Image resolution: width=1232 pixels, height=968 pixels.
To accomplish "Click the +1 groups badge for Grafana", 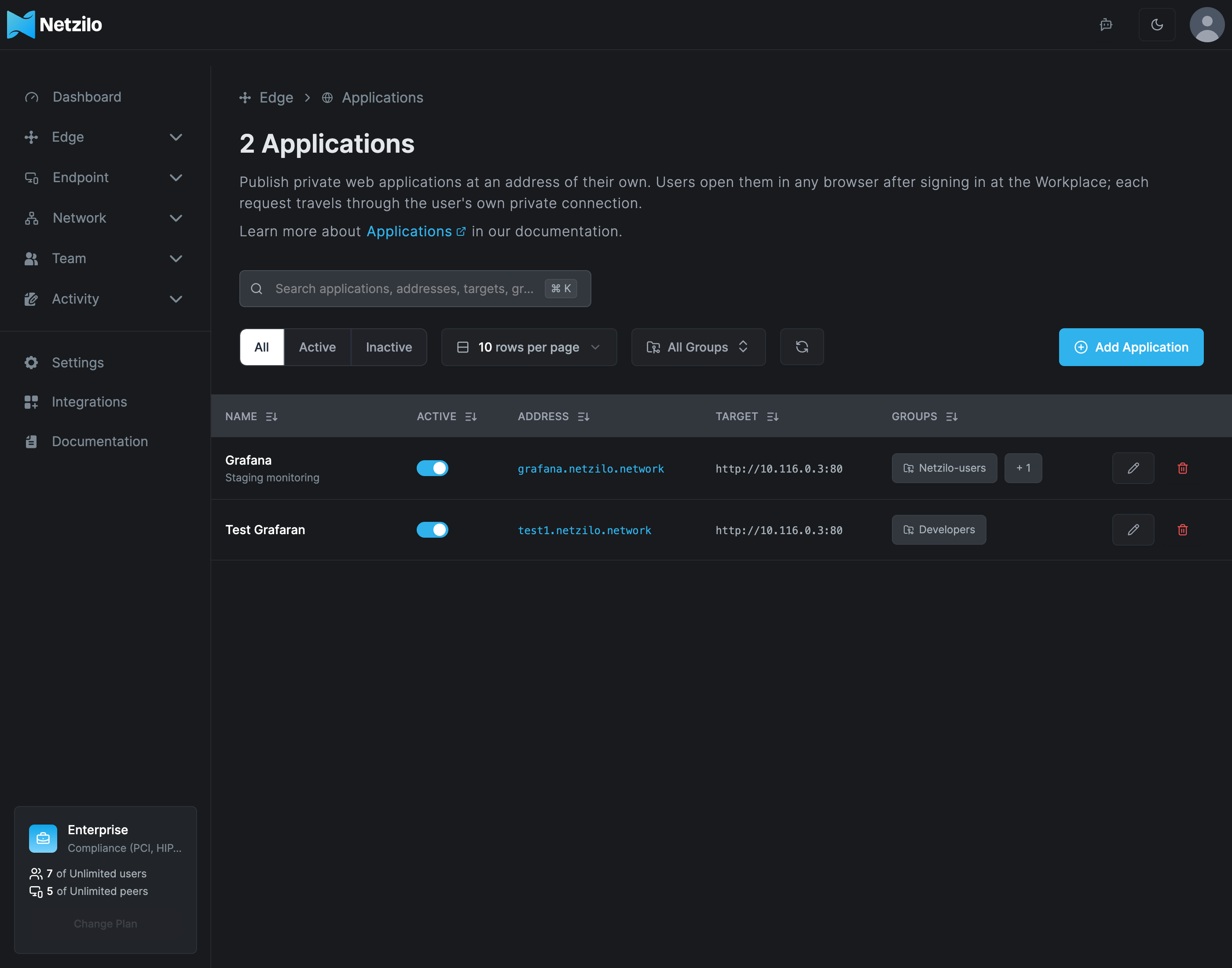I will coord(1022,468).
